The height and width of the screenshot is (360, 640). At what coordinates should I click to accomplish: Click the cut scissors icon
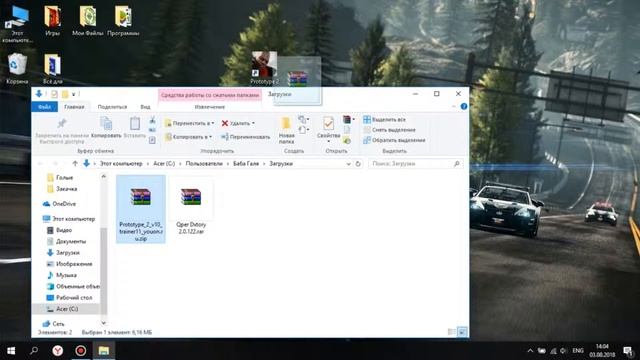[152, 120]
